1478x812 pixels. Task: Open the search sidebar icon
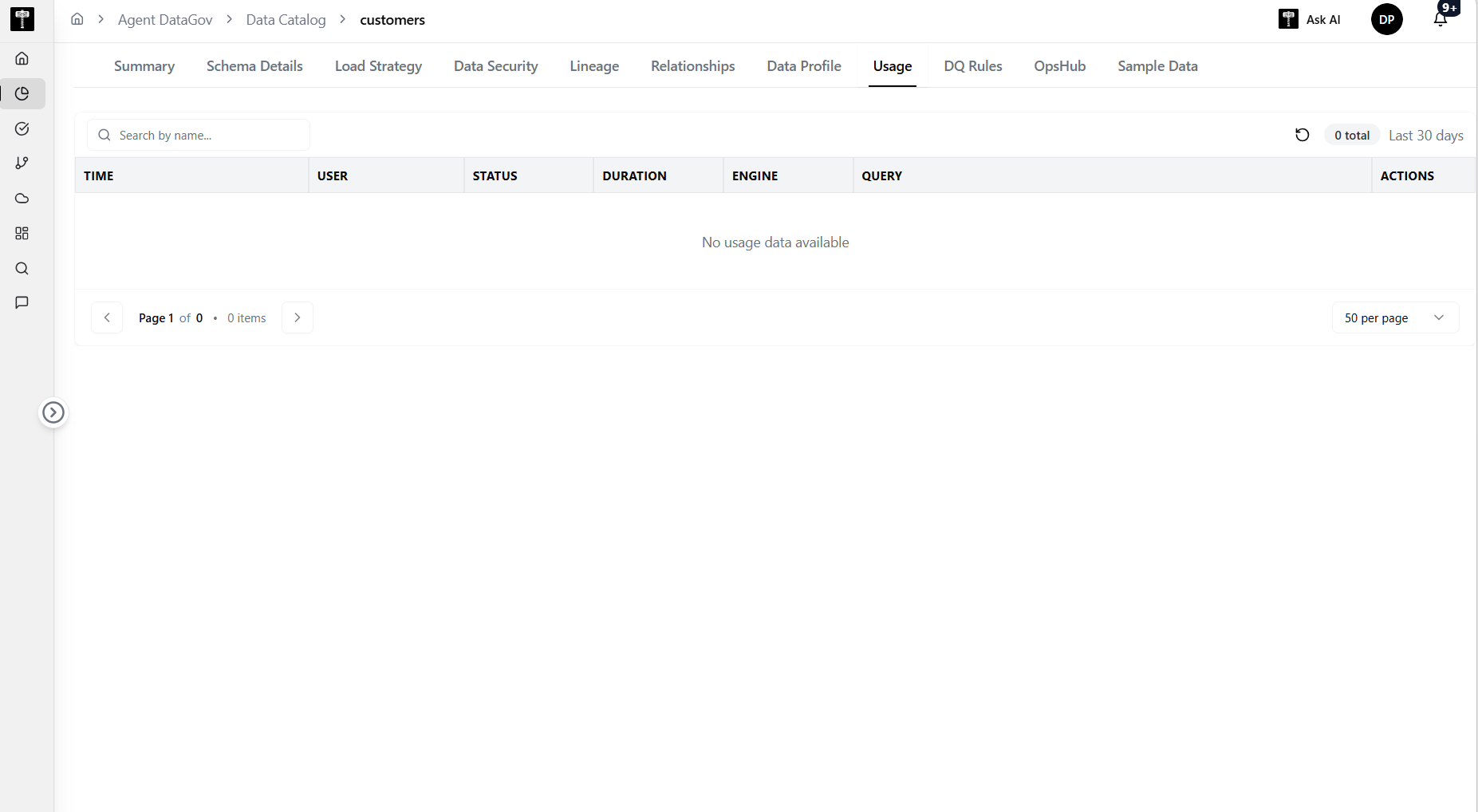(22, 268)
